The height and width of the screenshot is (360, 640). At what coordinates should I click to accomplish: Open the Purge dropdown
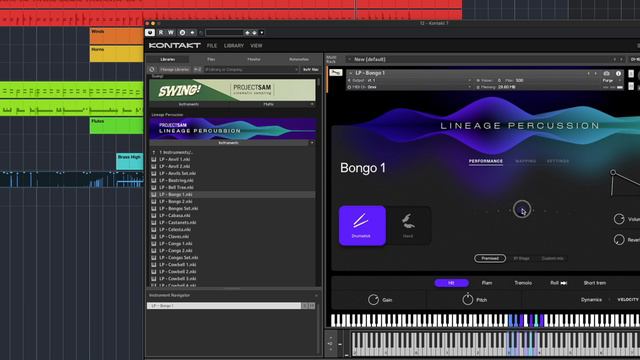611,80
